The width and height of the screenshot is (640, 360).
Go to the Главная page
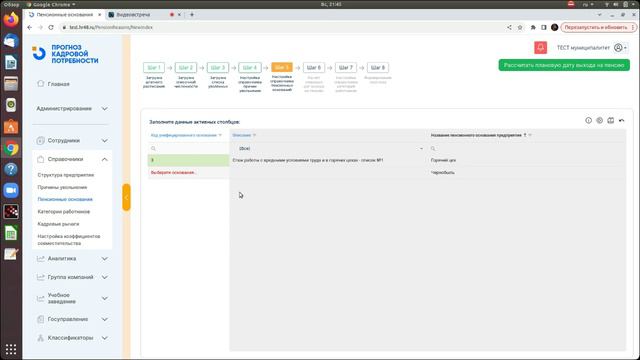click(58, 84)
